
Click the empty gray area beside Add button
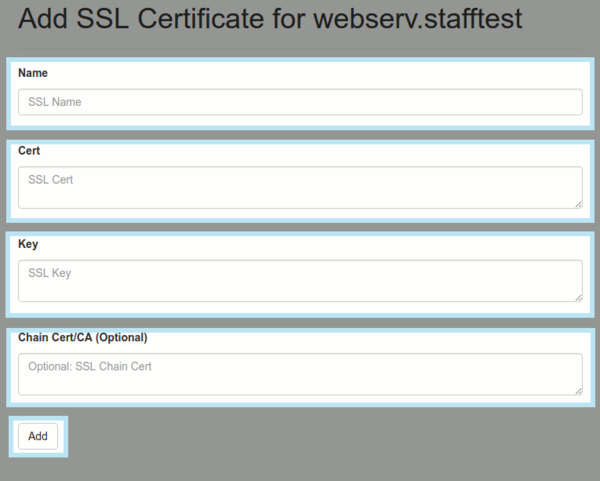pos(300,437)
